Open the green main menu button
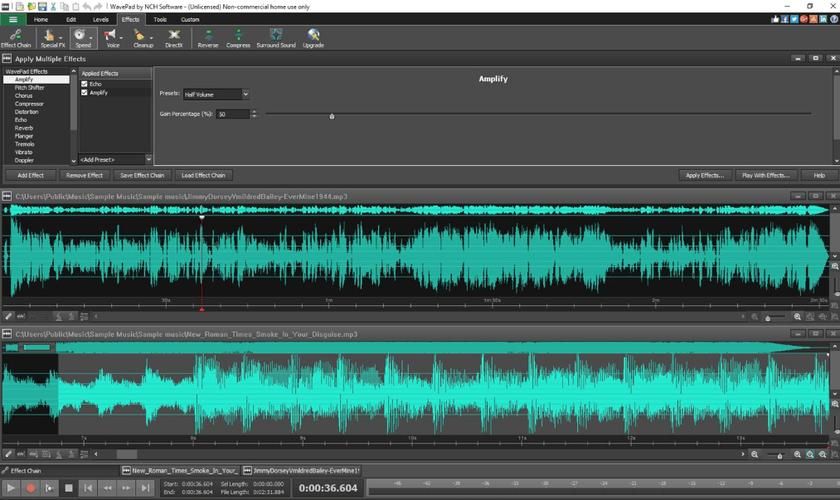The image size is (840, 500). coord(13,19)
